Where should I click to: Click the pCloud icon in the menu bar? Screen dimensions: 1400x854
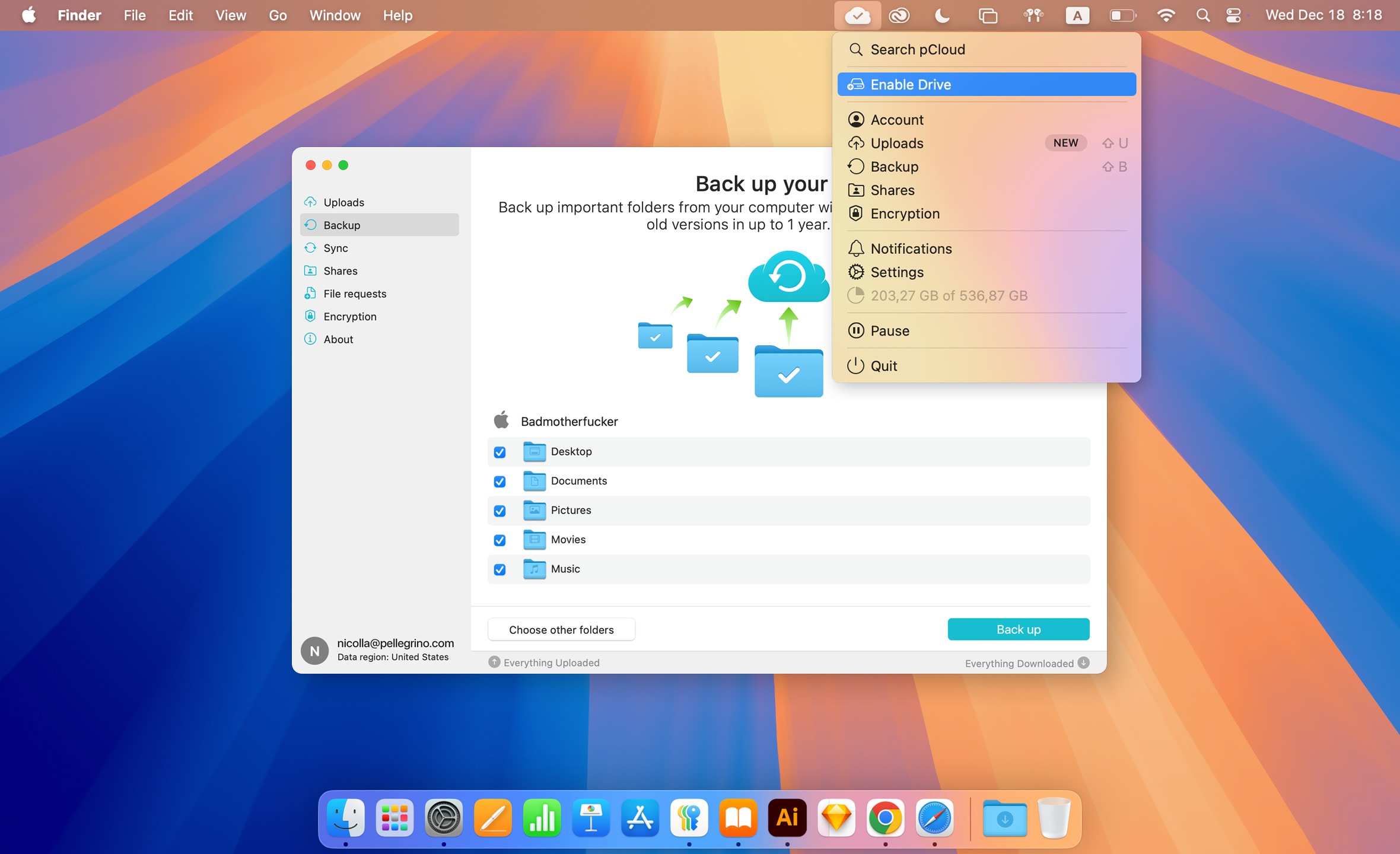[858, 15]
